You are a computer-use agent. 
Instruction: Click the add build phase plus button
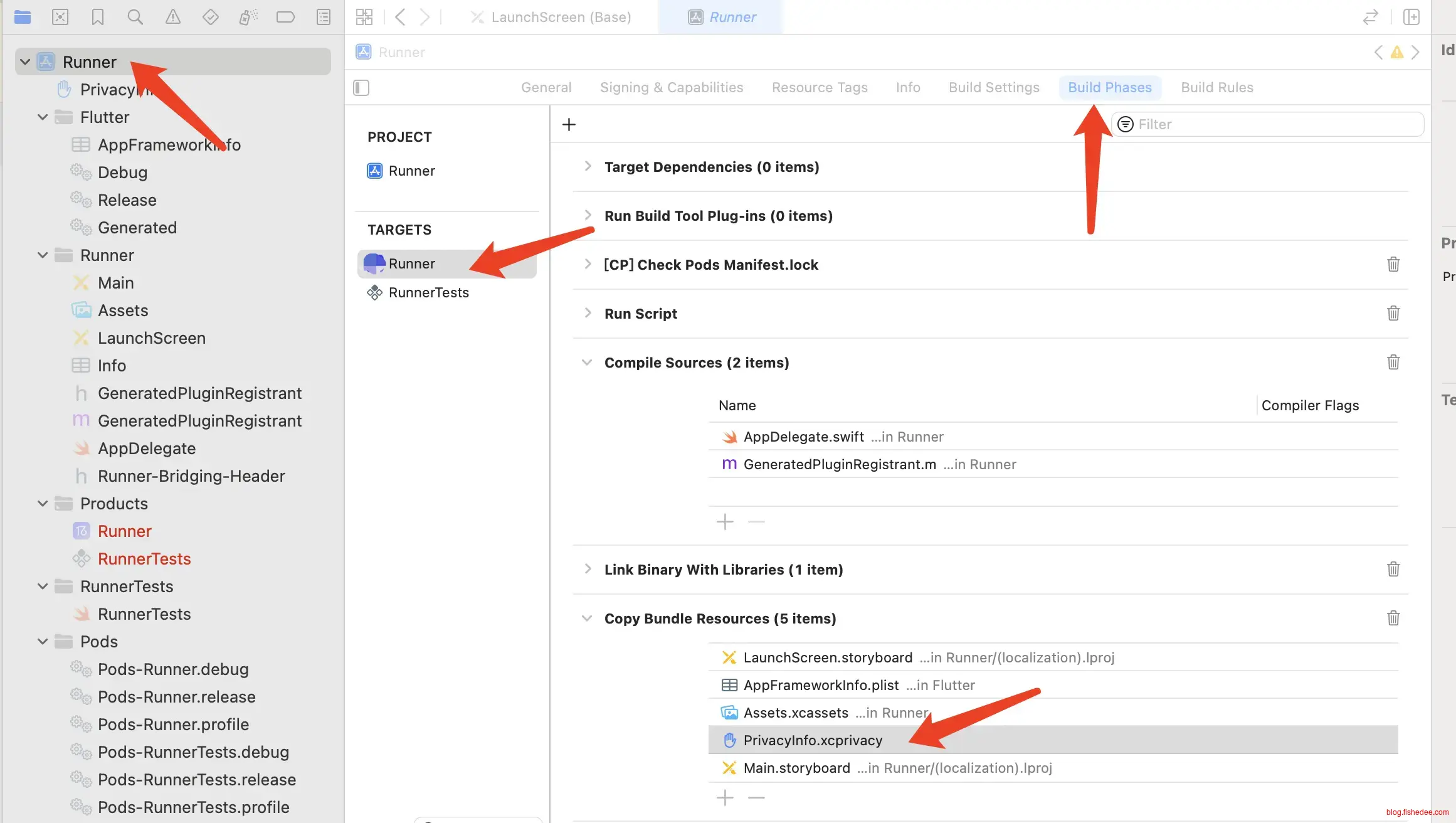[x=569, y=124]
